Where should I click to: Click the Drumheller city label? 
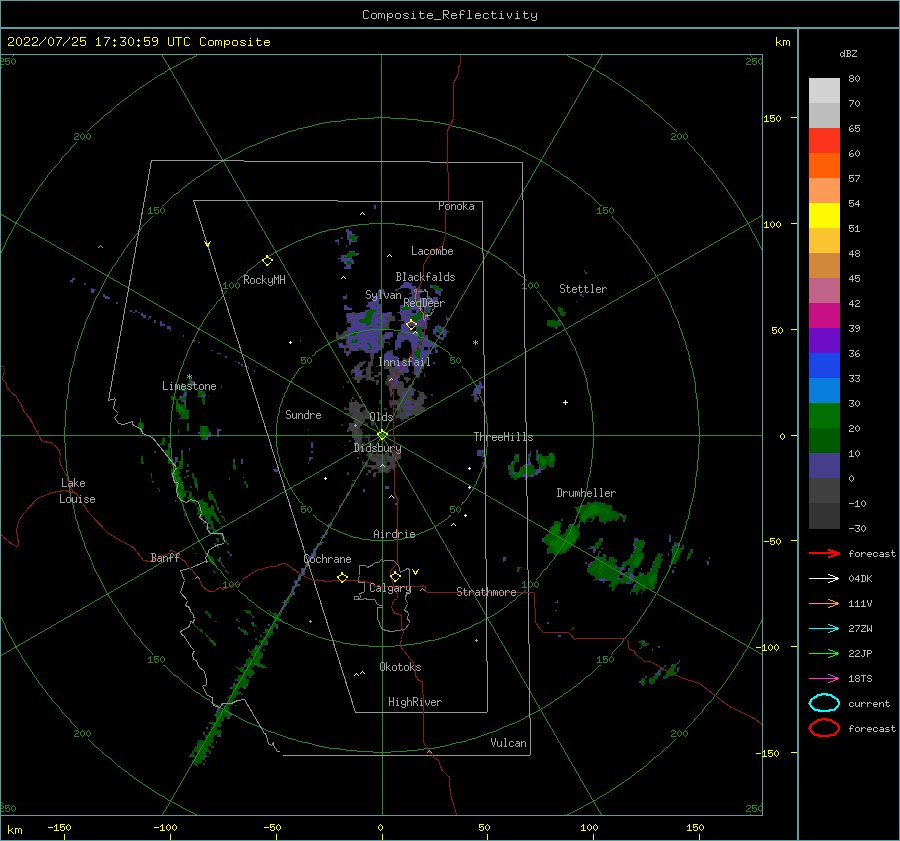586,493
